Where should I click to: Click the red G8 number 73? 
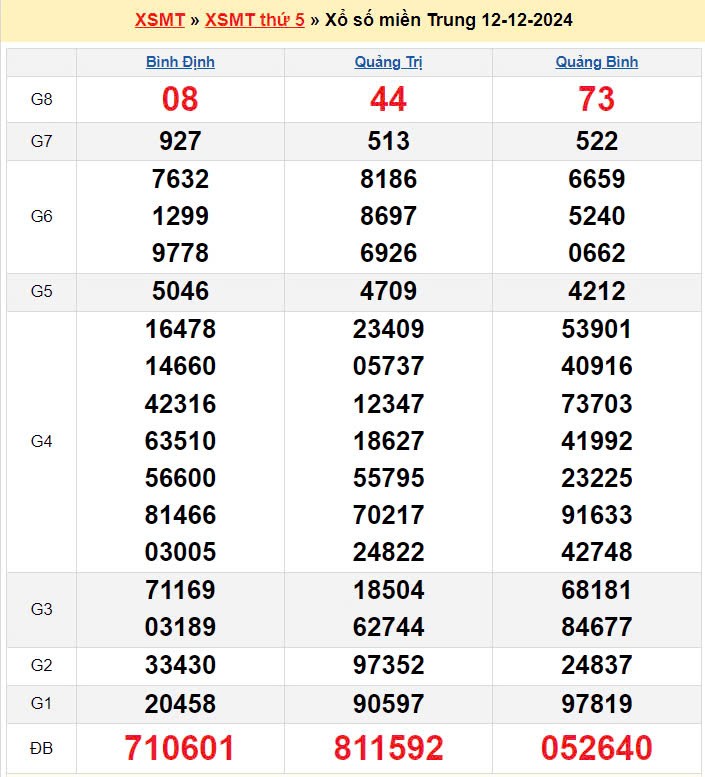tap(597, 99)
